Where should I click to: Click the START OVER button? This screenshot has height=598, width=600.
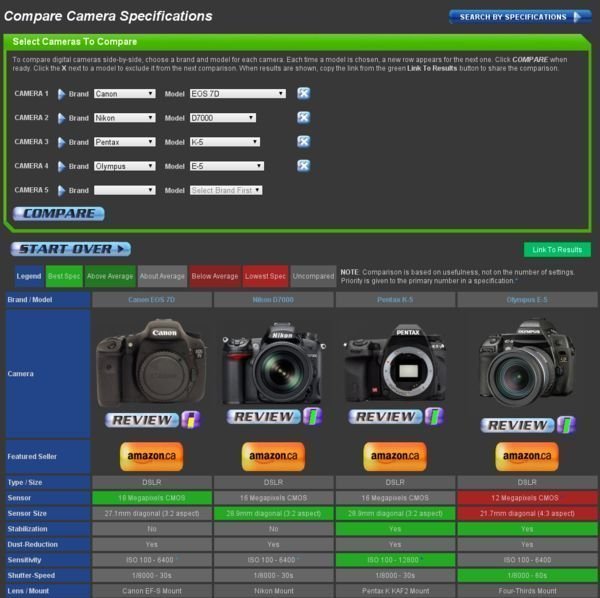pyautogui.click(x=71, y=249)
